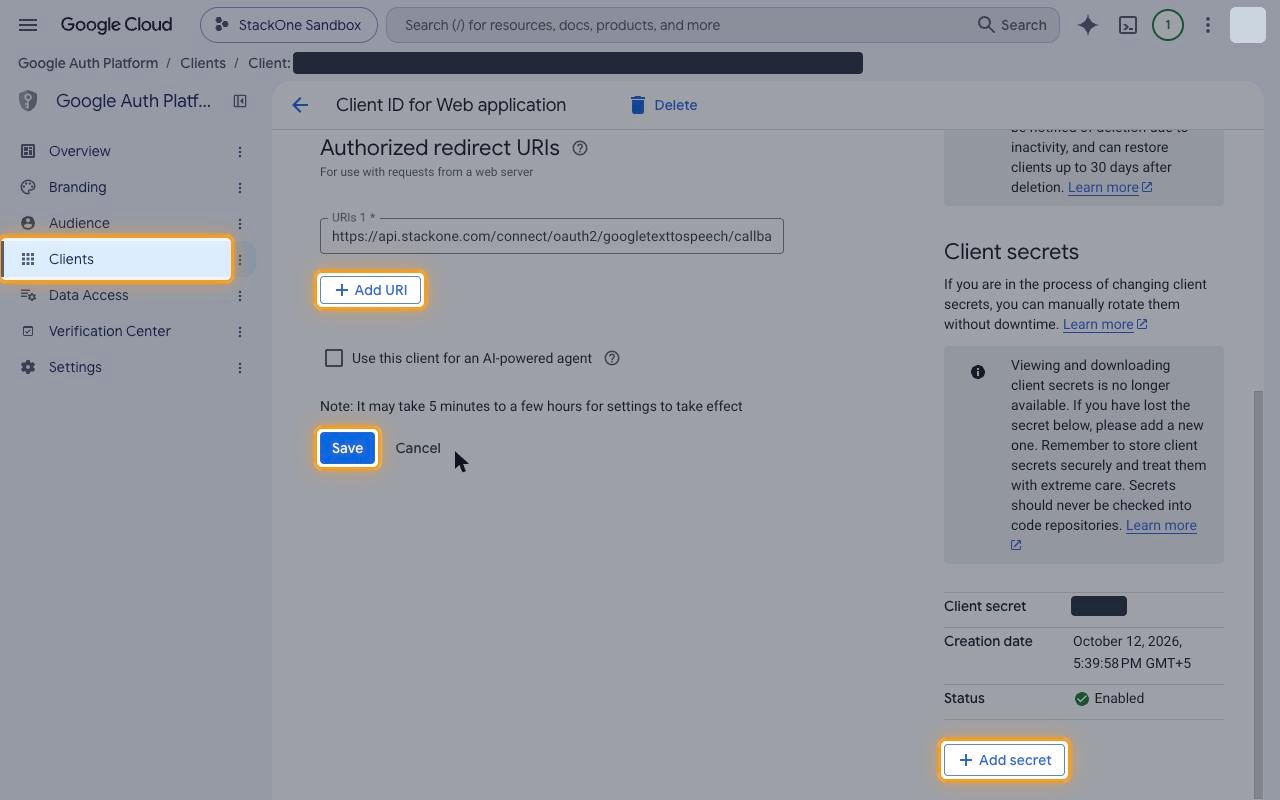The height and width of the screenshot is (800, 1280).
Task: Click the Gemini AI sparkle icon
Action: pyautogui.click(x=1088, y=25)
